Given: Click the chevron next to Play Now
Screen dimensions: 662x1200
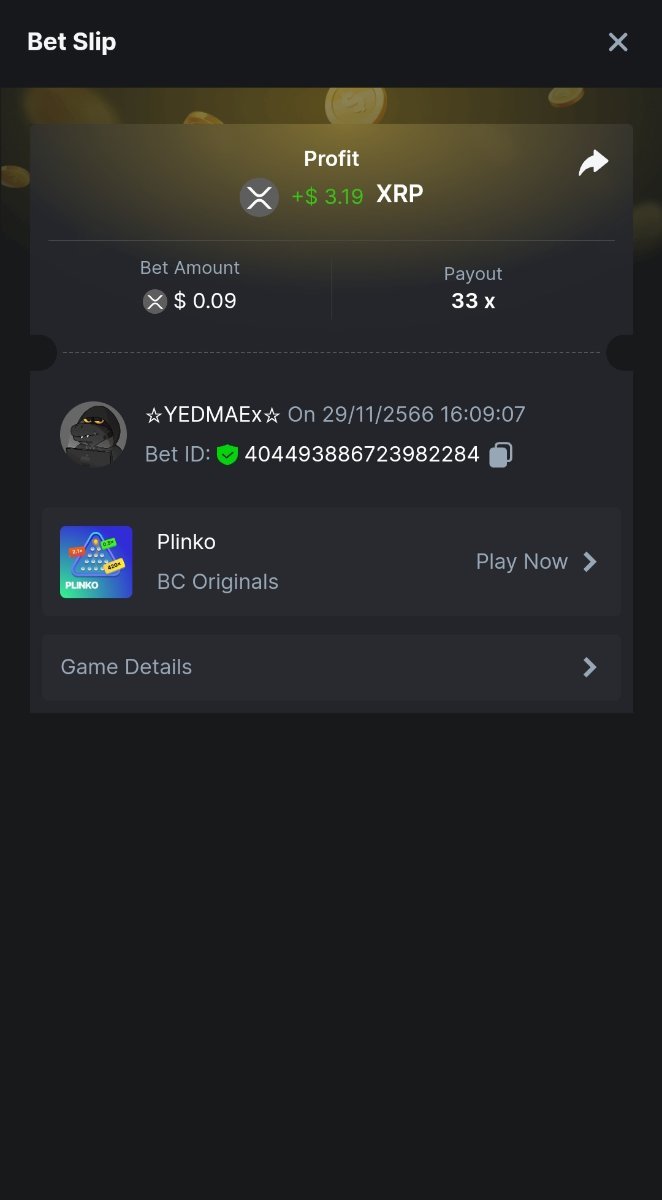Looking at the screenshot, I should click(590, 562).
